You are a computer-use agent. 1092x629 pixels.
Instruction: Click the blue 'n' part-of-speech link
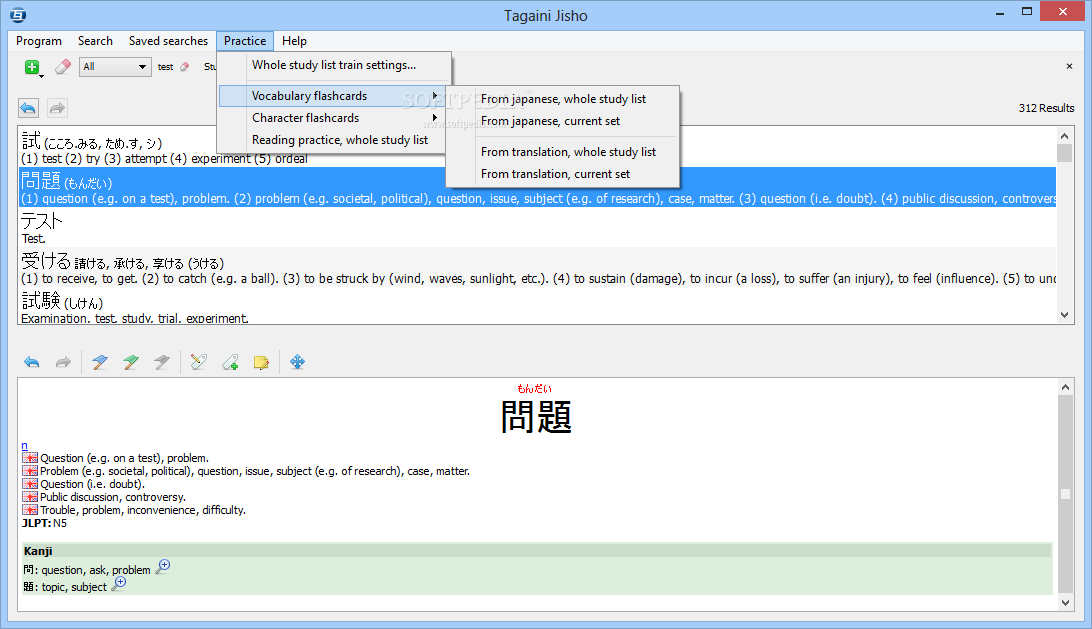point(24,446)
